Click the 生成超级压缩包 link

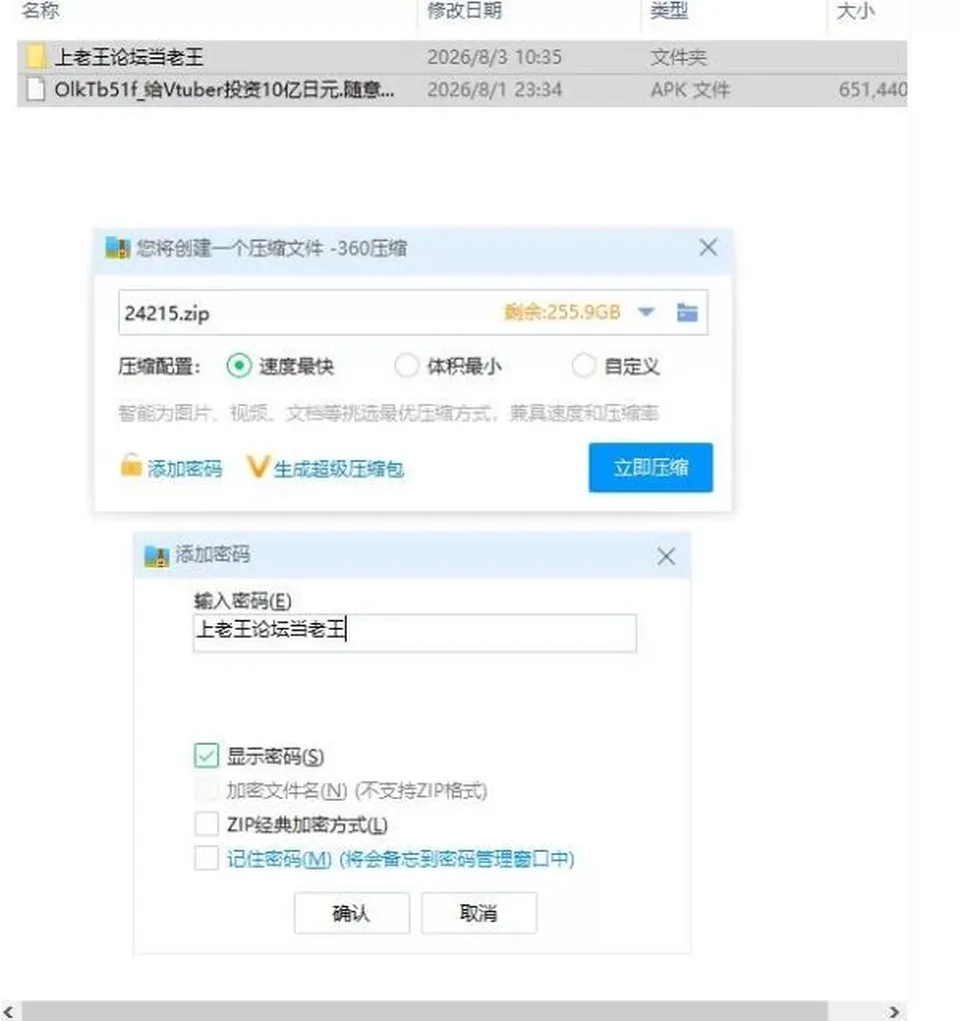tap(339, 469)
